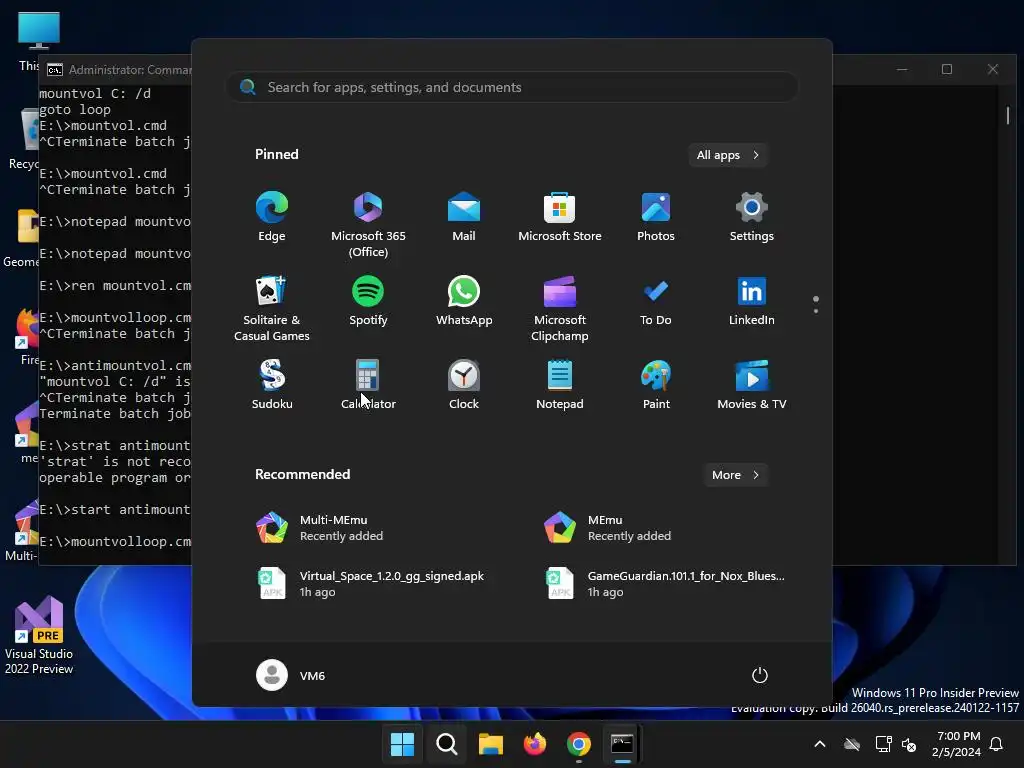Launch the Clock app
This screenshot has width=1024, height=768.
pos(464,385)
